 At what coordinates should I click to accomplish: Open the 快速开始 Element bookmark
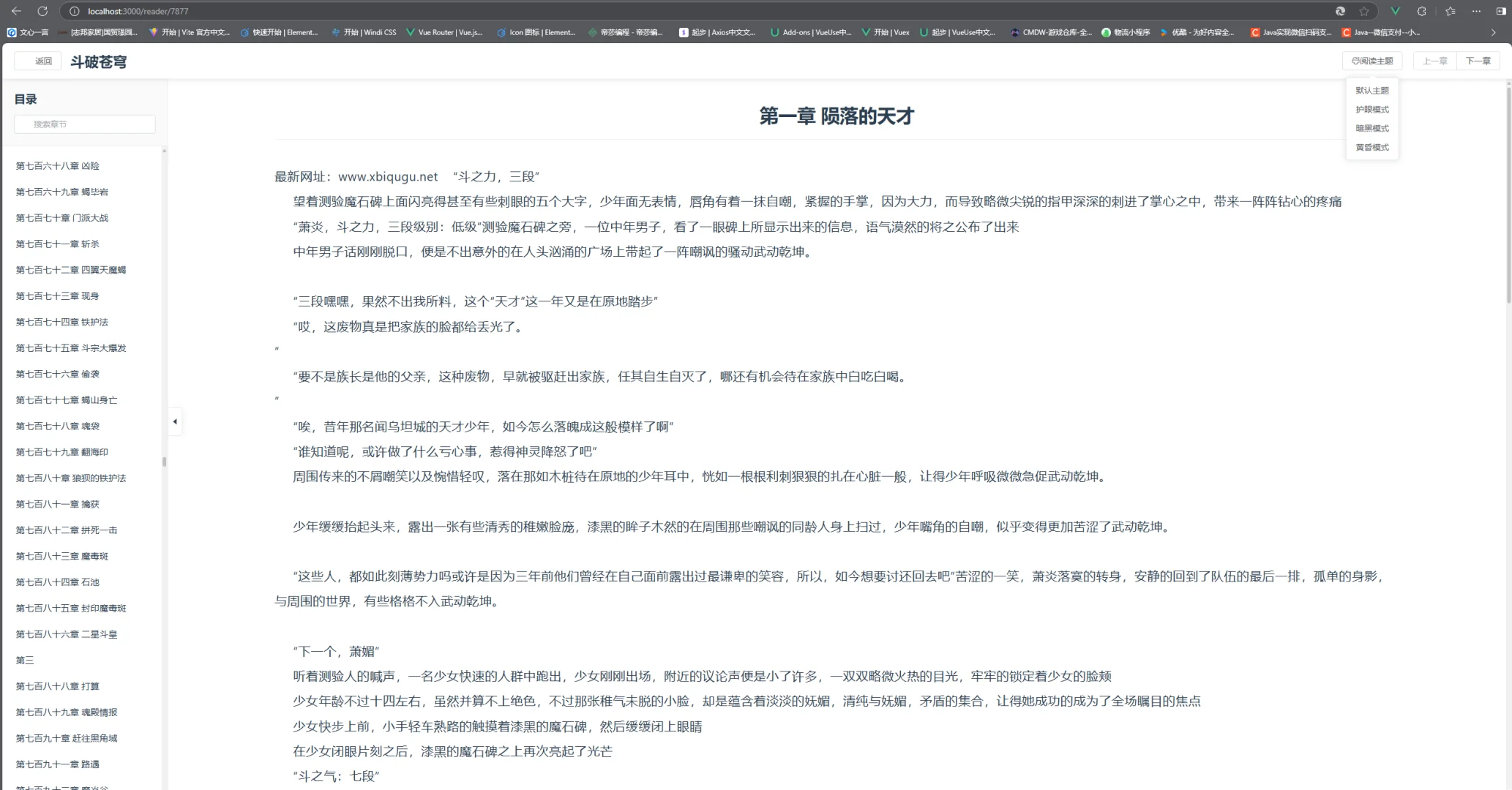click(x=280, y=32)
